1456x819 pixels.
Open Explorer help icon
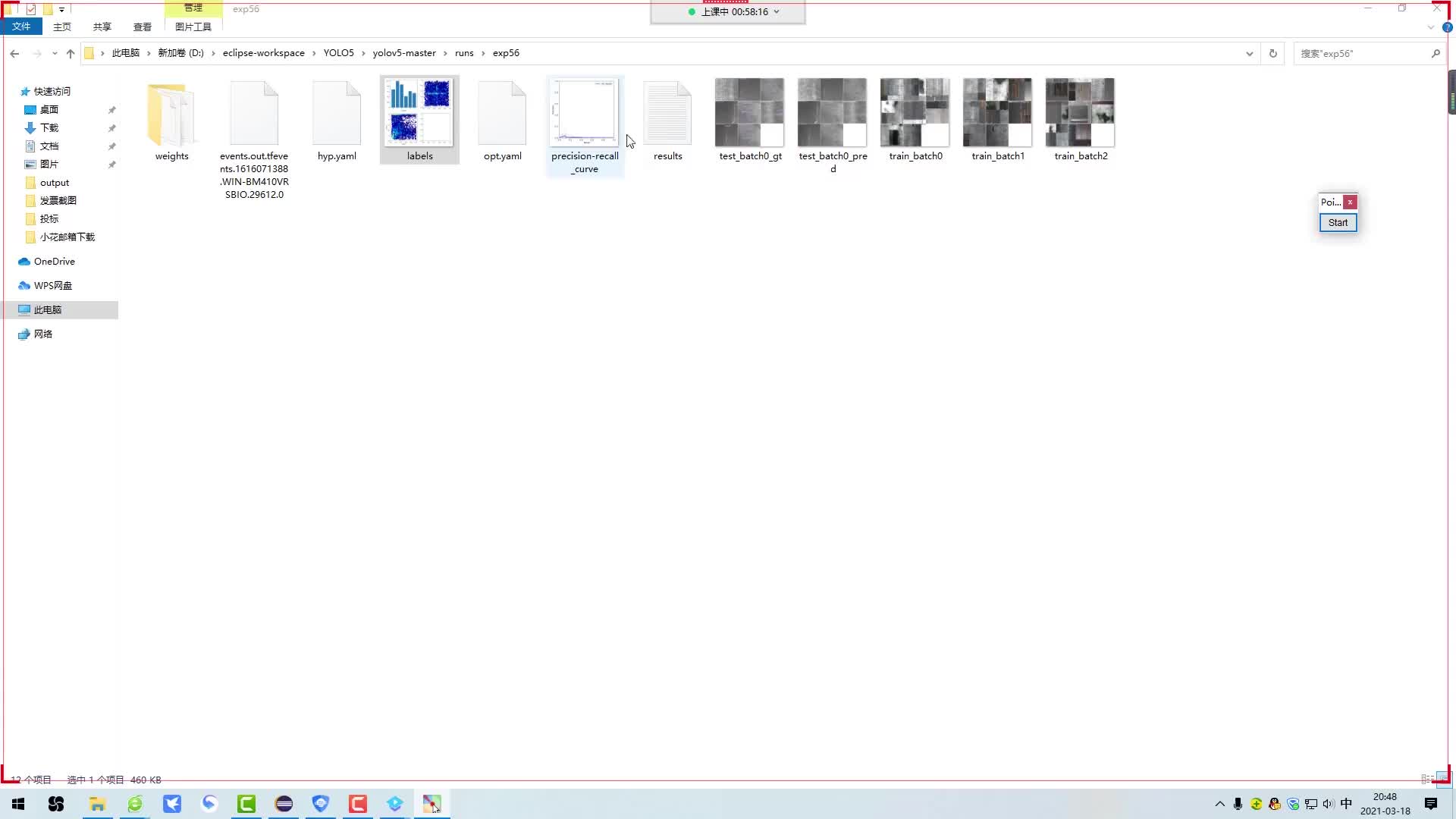coord(1447,27)
